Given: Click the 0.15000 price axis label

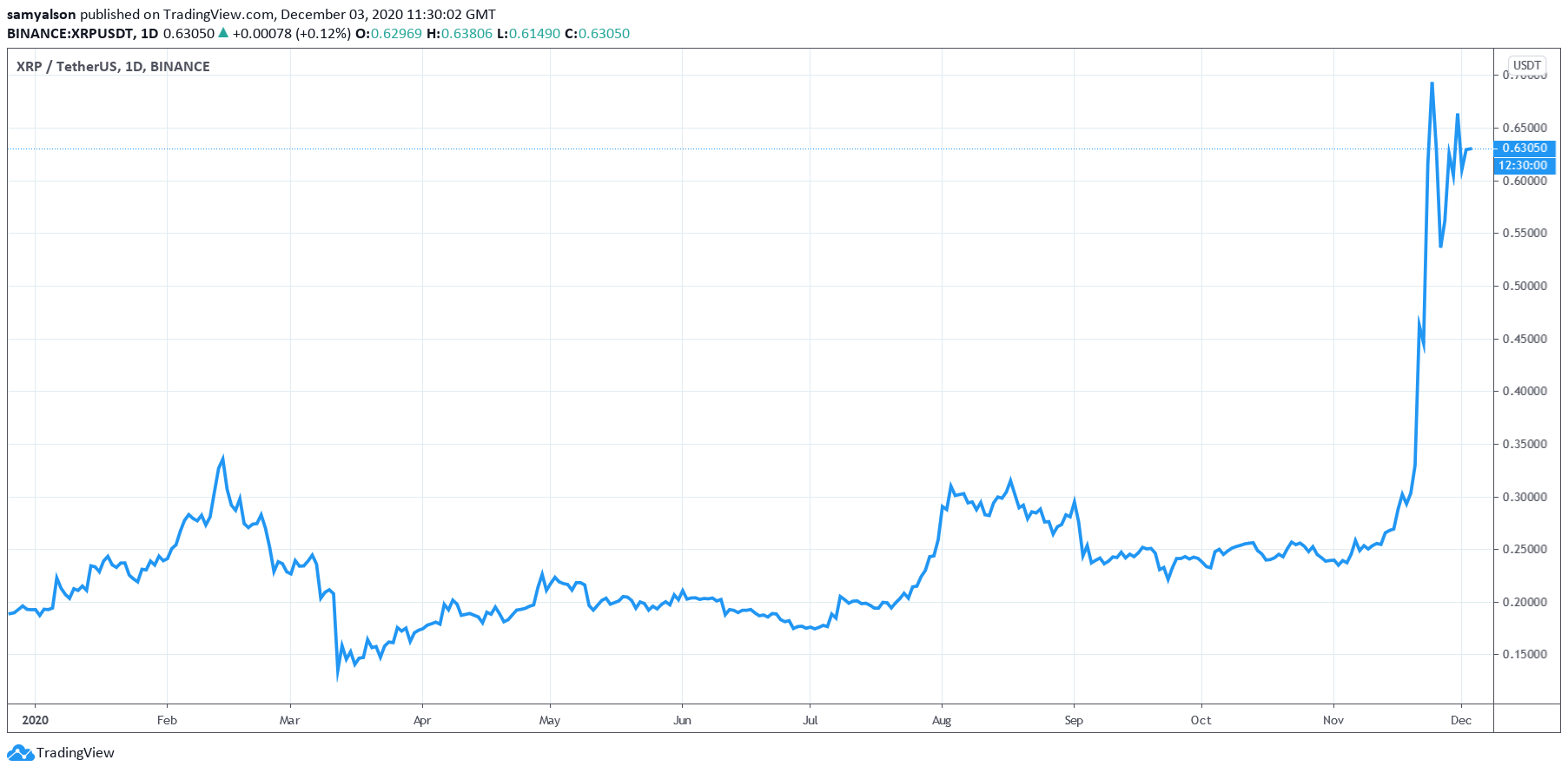Looking at the screenshot, I should (1525, 655).
